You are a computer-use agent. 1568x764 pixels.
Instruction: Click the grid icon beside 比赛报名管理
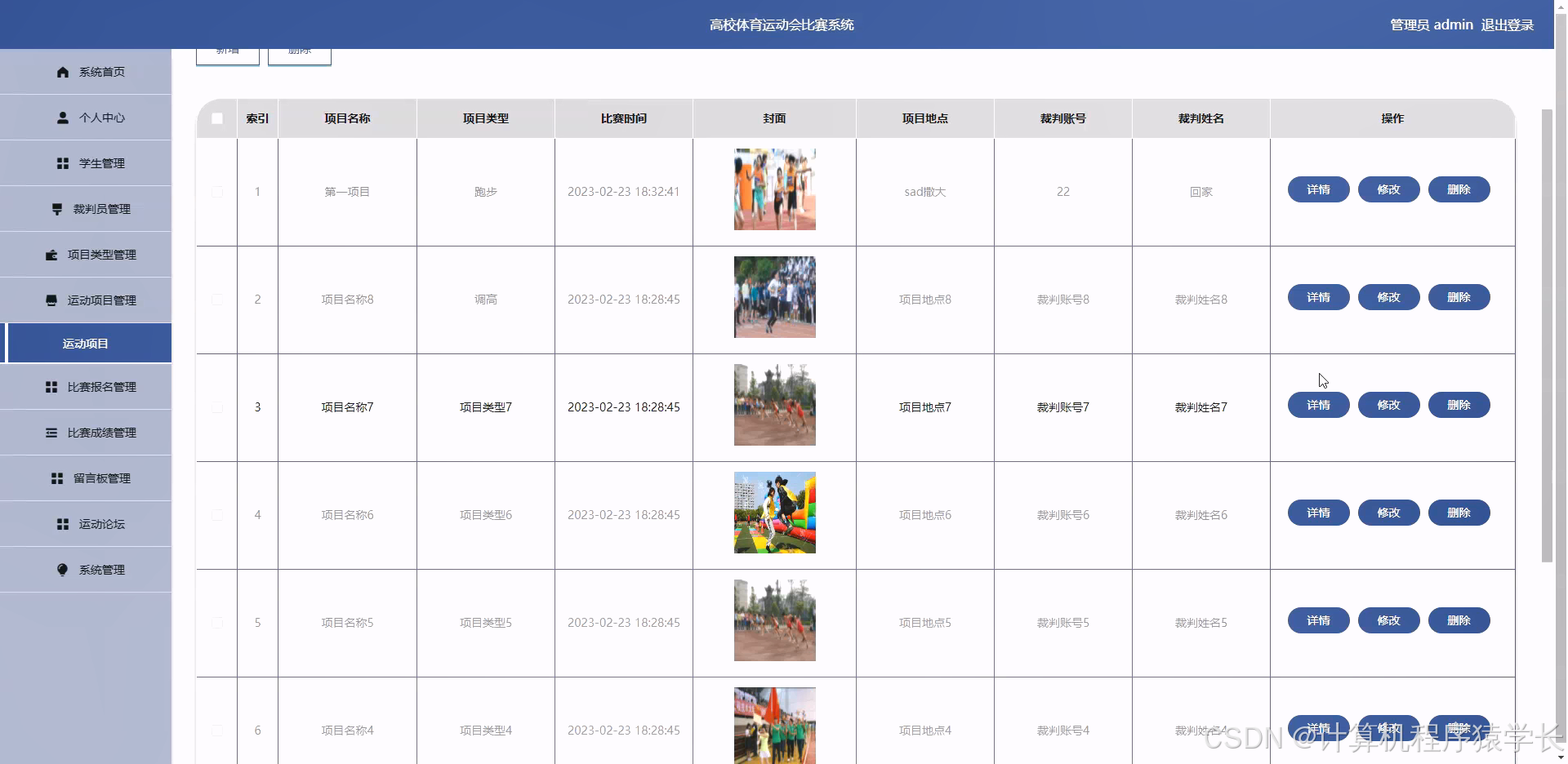pos(51,387)
